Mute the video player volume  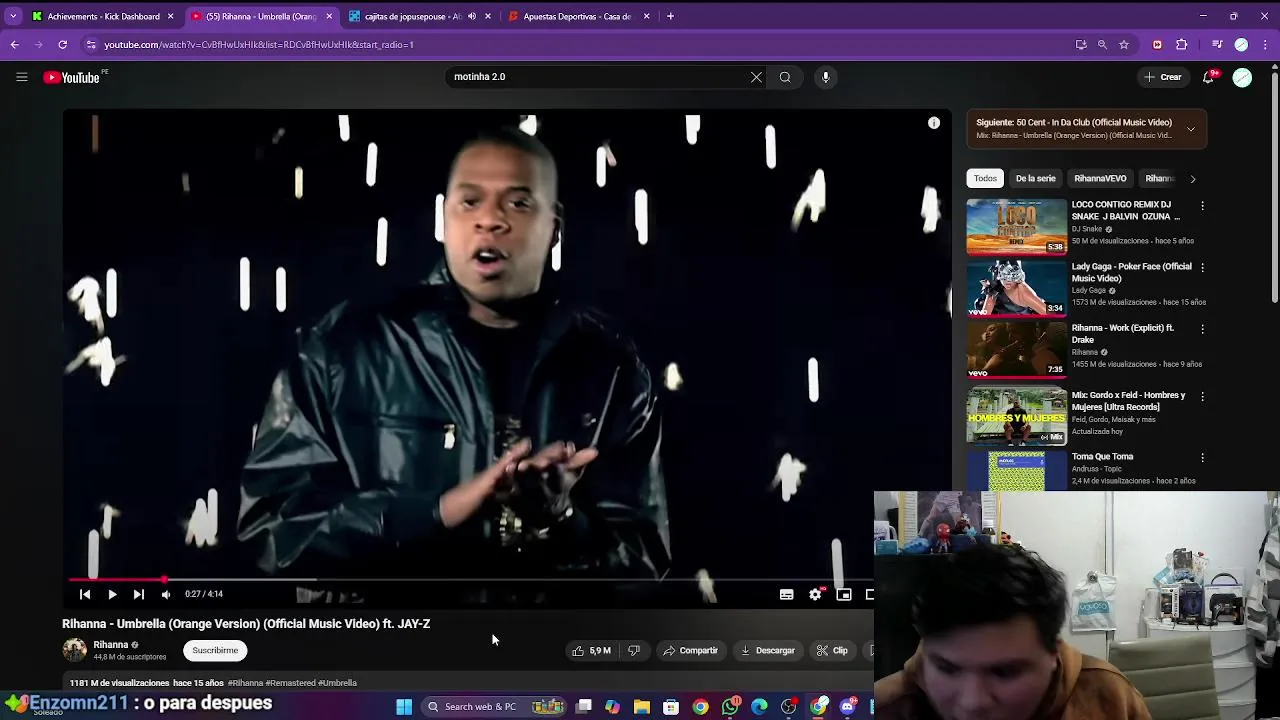(x=166, y=594)
